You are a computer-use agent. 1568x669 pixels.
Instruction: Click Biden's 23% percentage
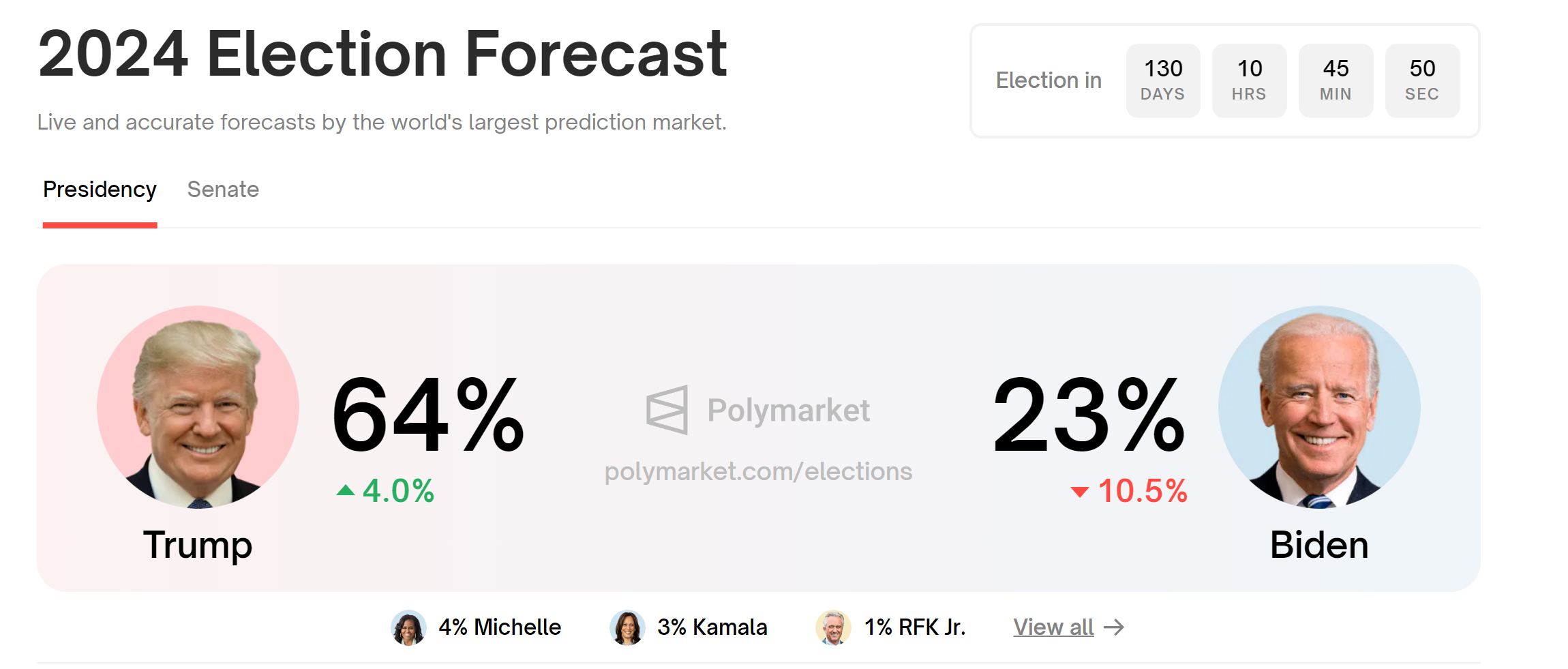[1089, 416]
